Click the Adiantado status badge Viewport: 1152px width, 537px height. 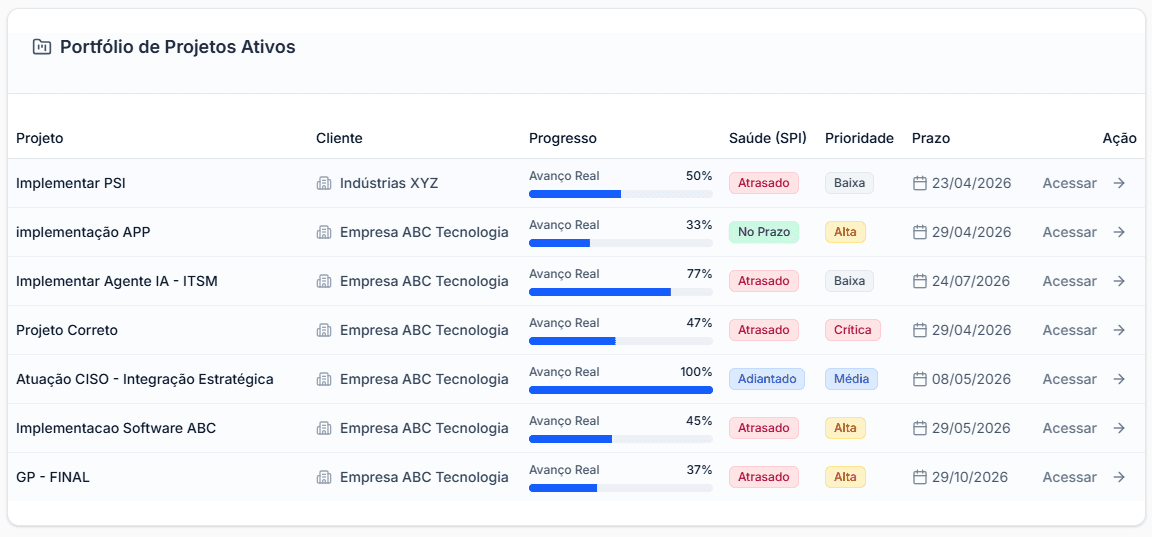point(767,379)
